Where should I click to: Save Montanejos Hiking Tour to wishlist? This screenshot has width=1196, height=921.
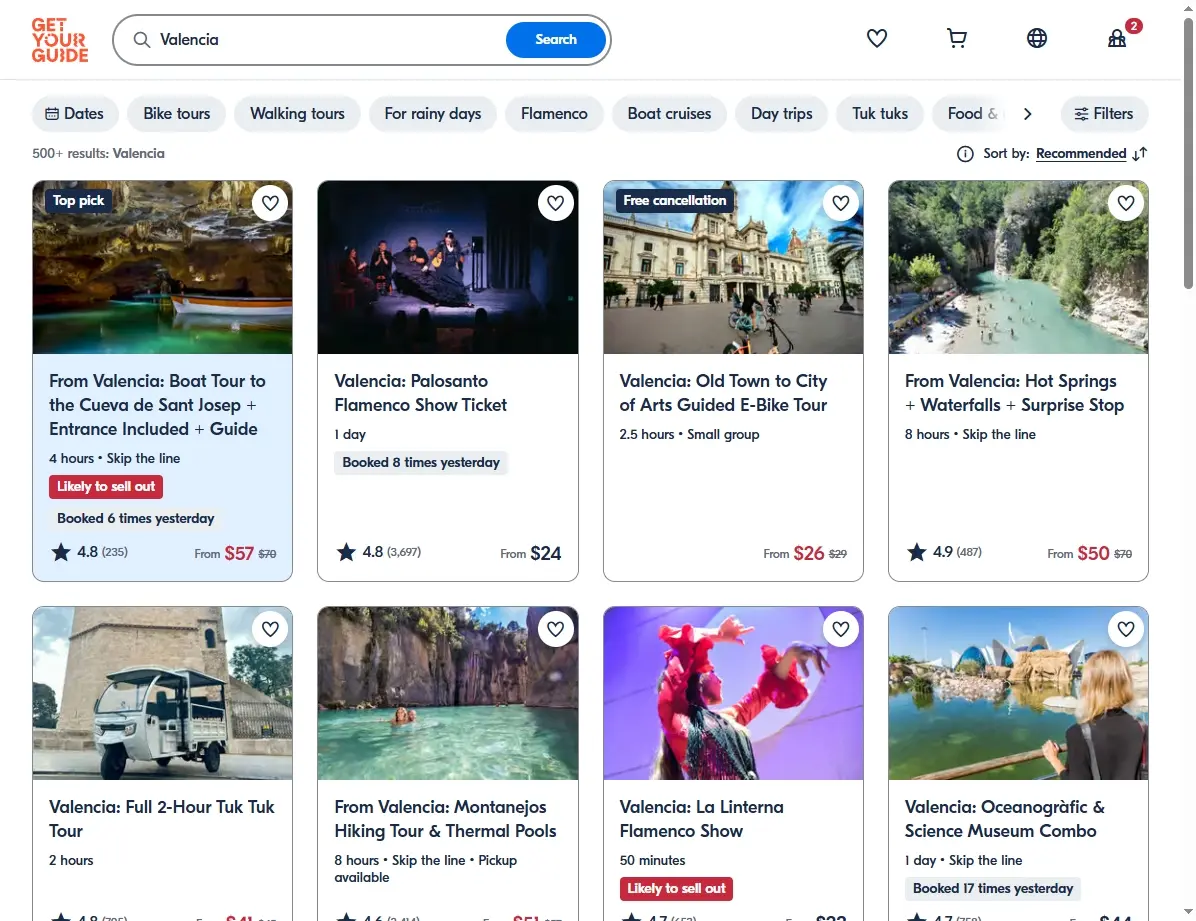pyautogui.click(x=555, y=629)
